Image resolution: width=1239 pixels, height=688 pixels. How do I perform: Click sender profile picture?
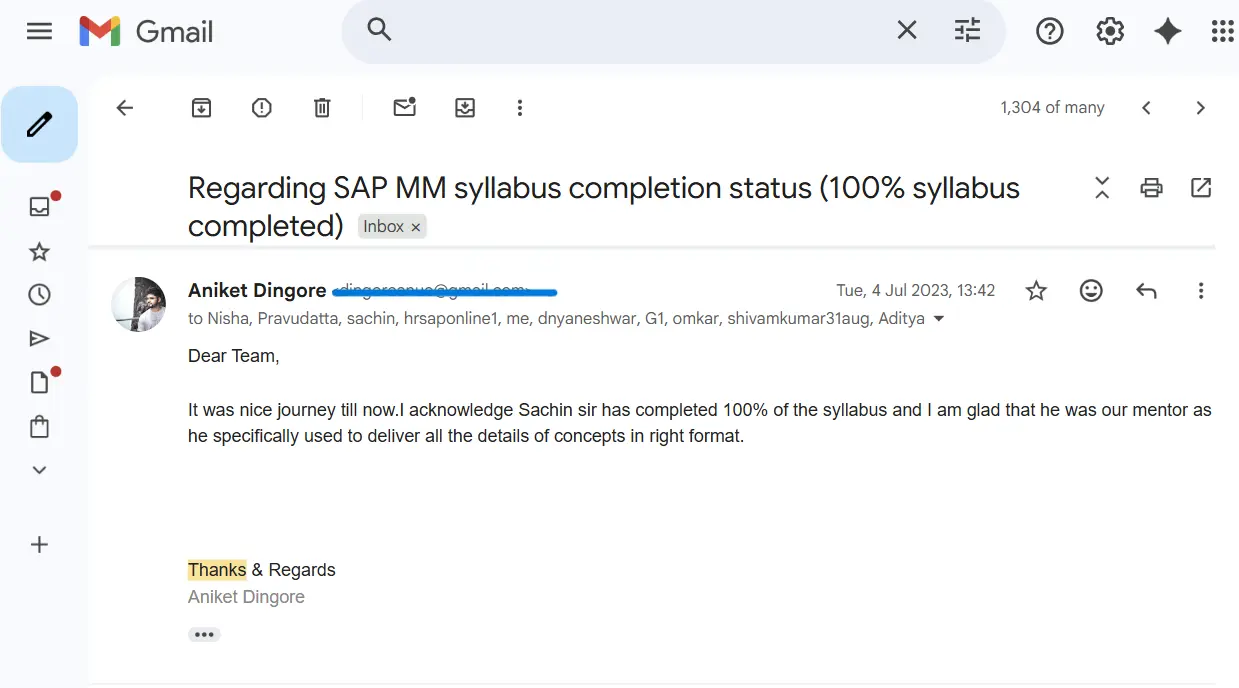[x=138, y=304]
